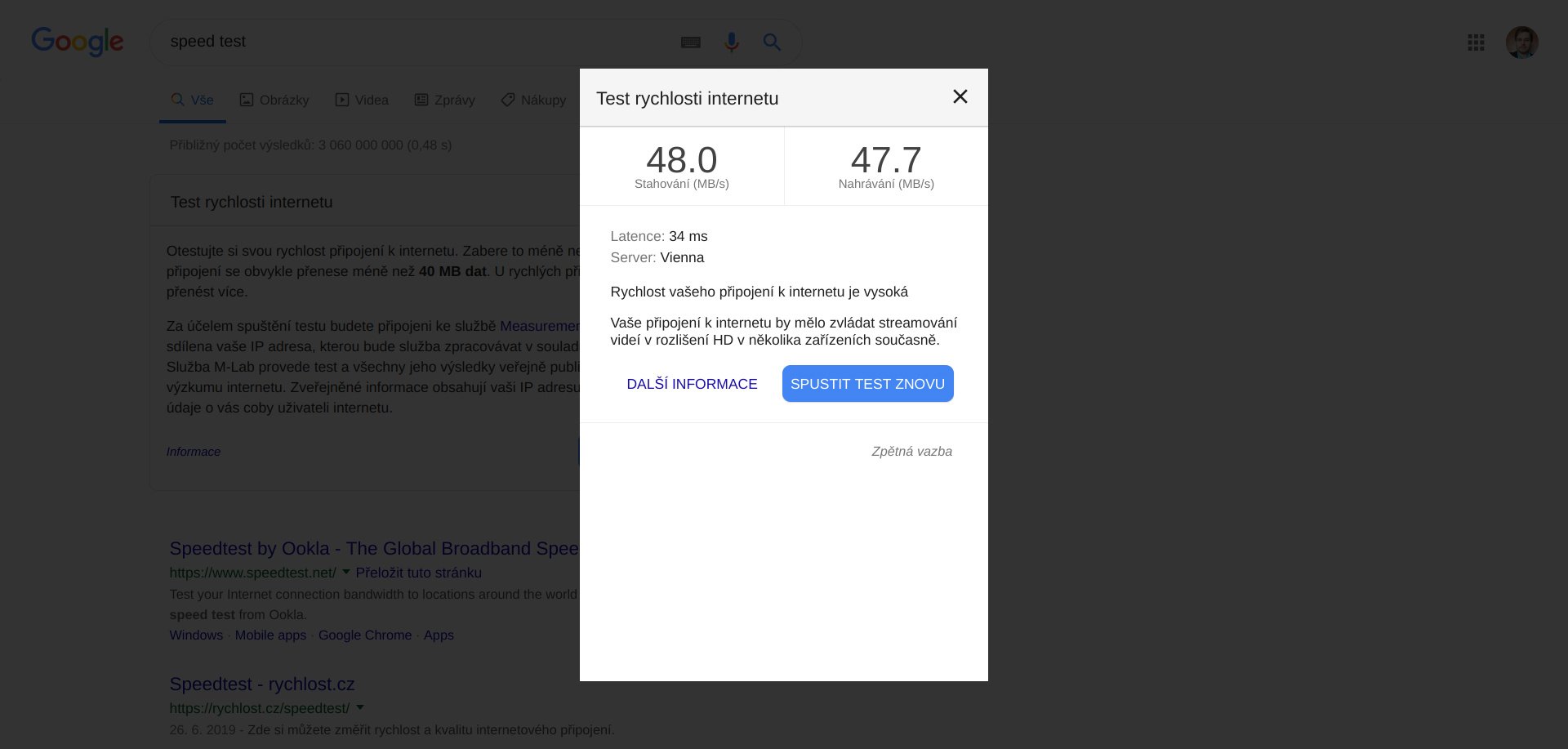Viewport: 1568px width, 749px height.
Task: Switch to the Videa tab
Action: point(362,100)
